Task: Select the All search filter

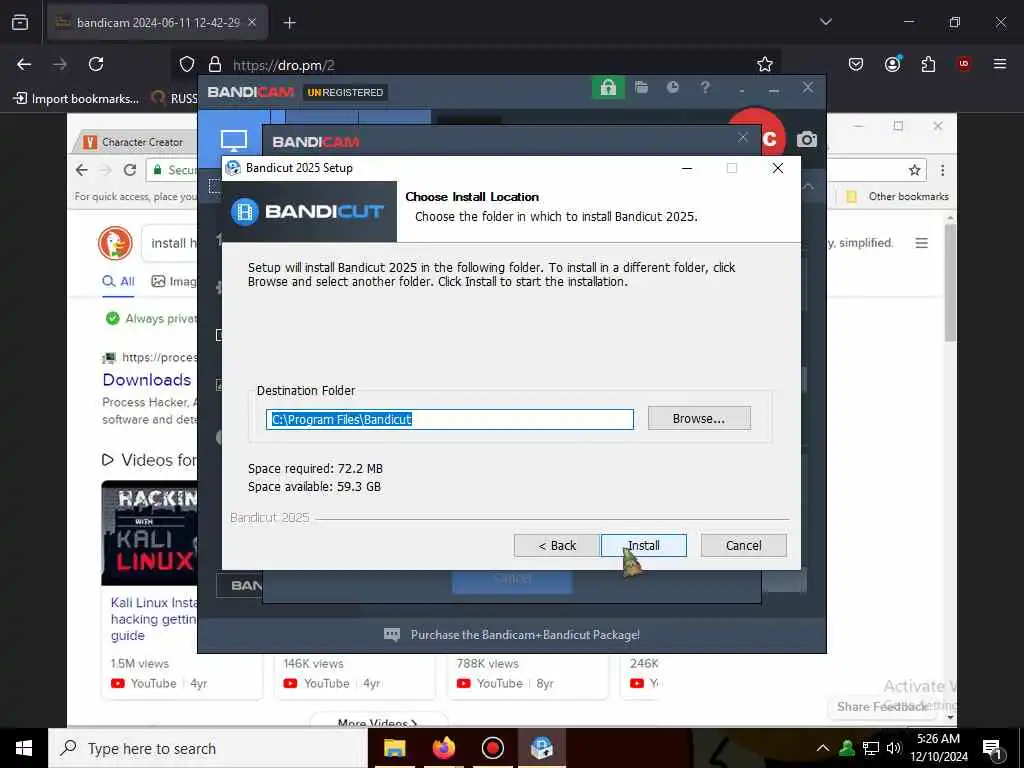Action: [118, 281]
